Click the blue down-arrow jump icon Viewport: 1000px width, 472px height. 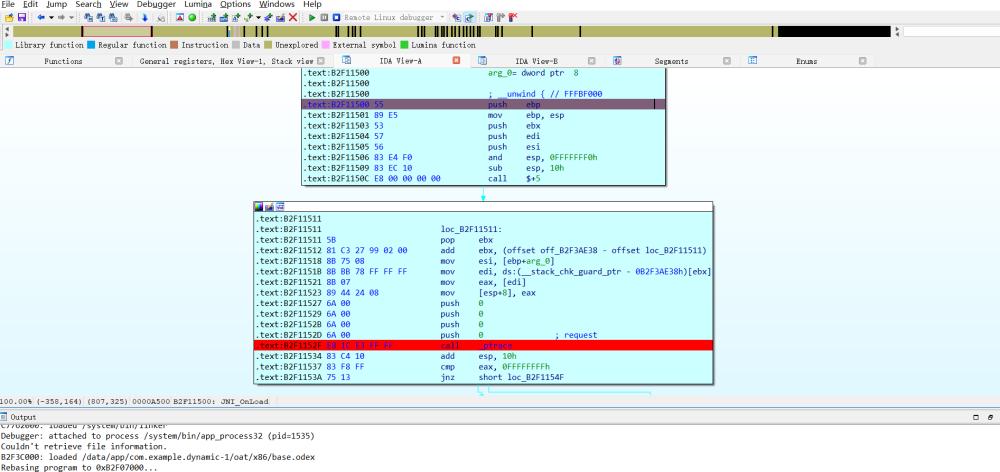pos(145,18)
